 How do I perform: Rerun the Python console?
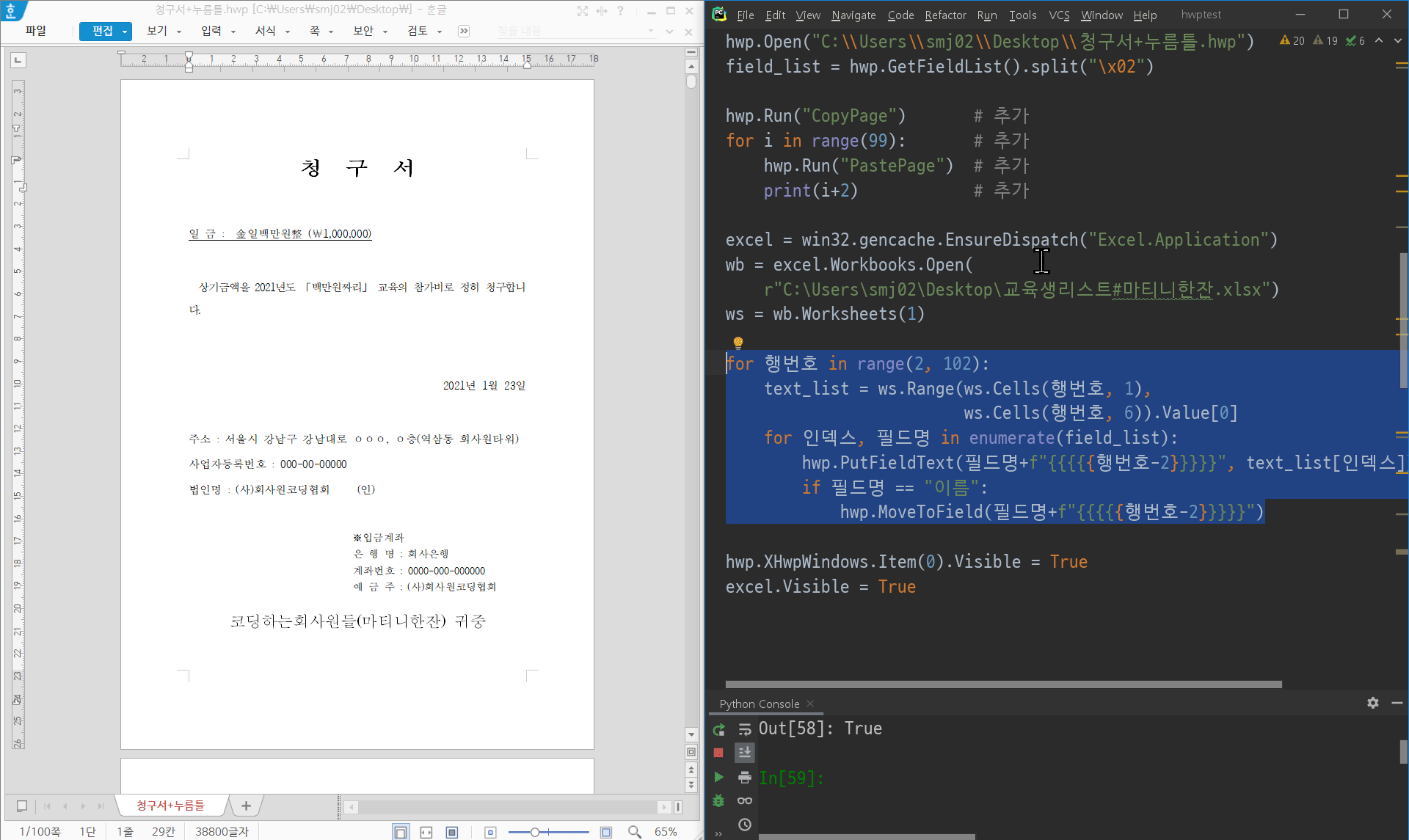pos(719,729)
